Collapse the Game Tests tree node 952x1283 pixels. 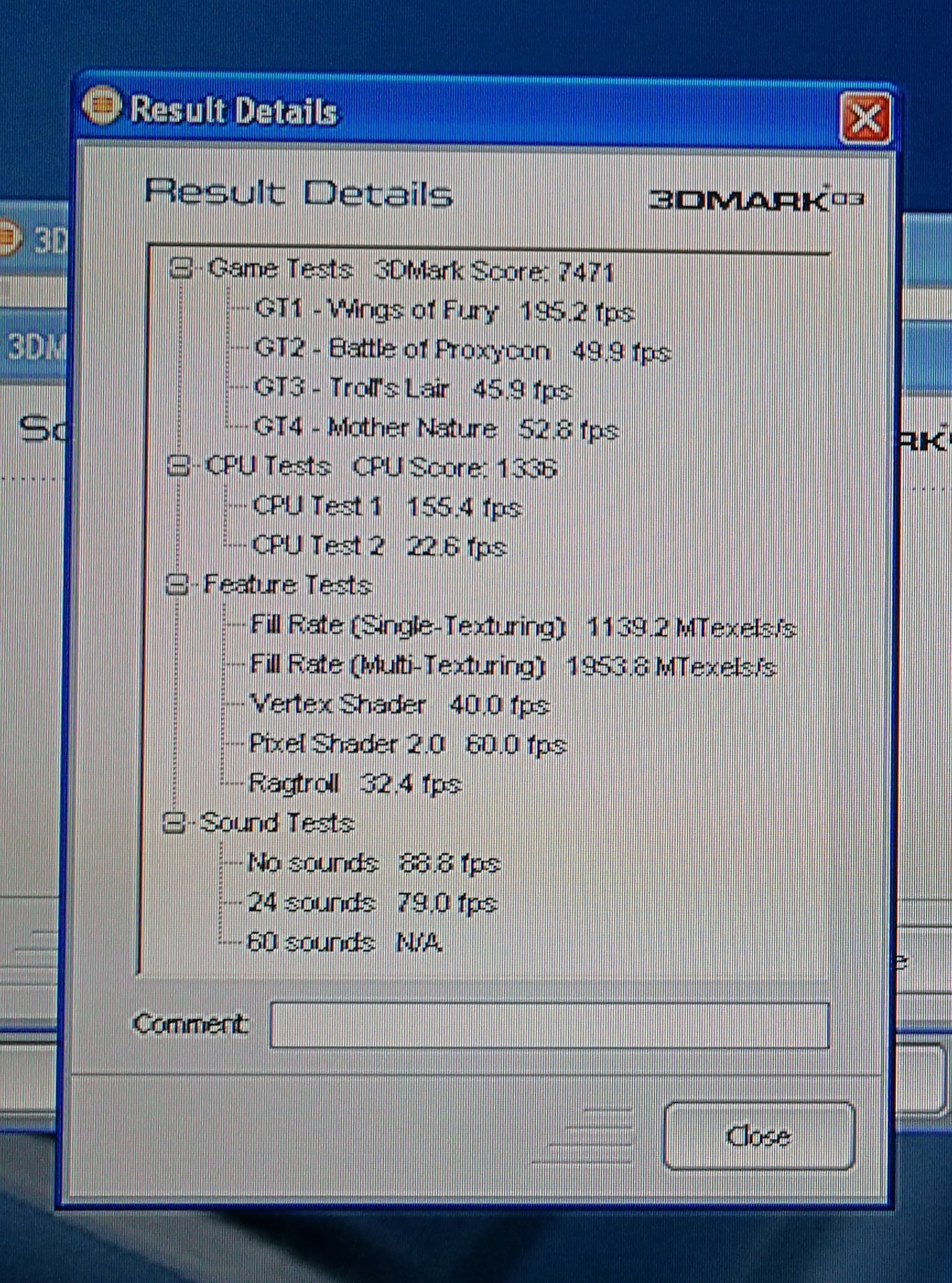click(x=181, y=268)
